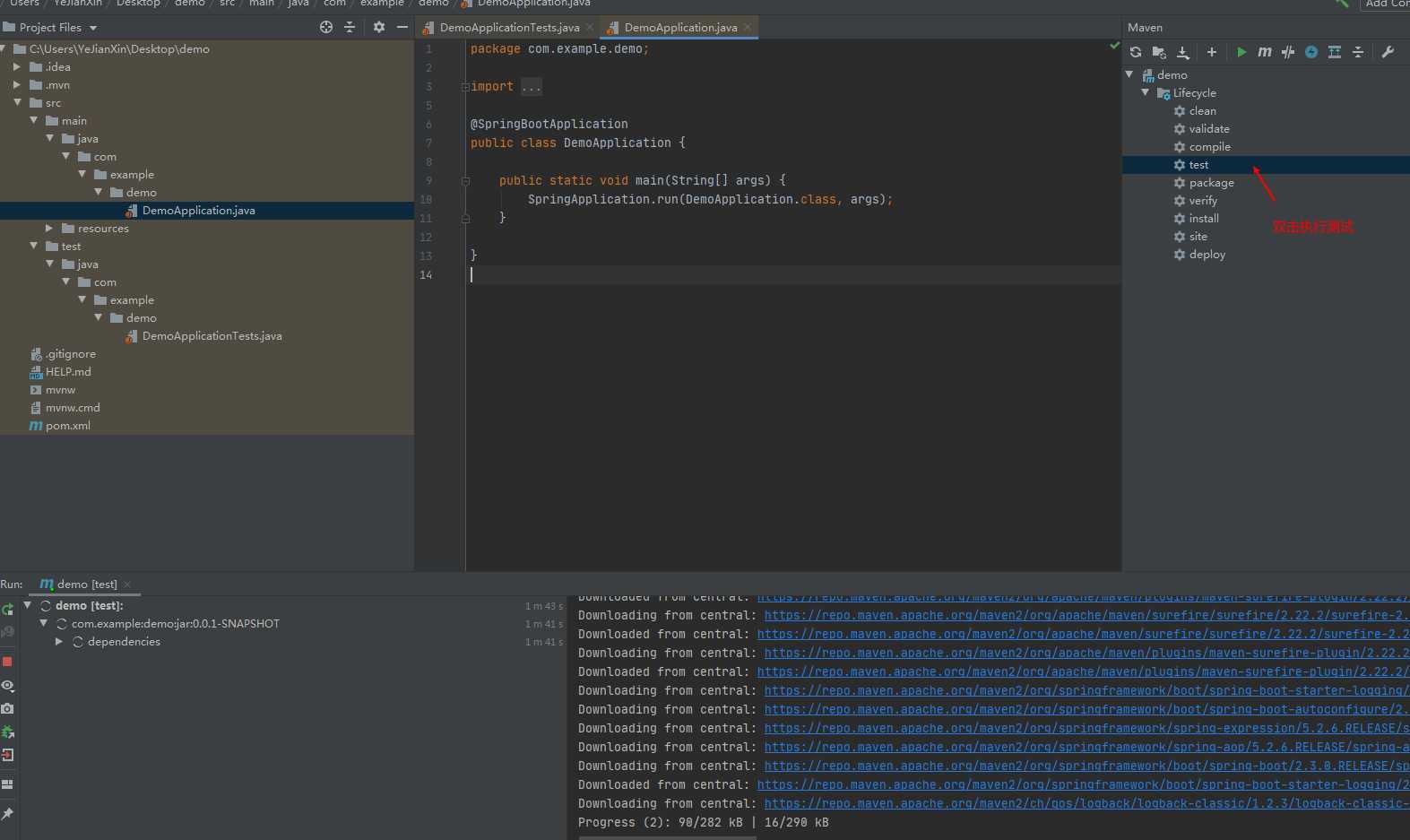Select Maven lifecycle goal validate
Image resolution: width=1410 pixels, height=840 pixels.
[x=1209, y=129]
